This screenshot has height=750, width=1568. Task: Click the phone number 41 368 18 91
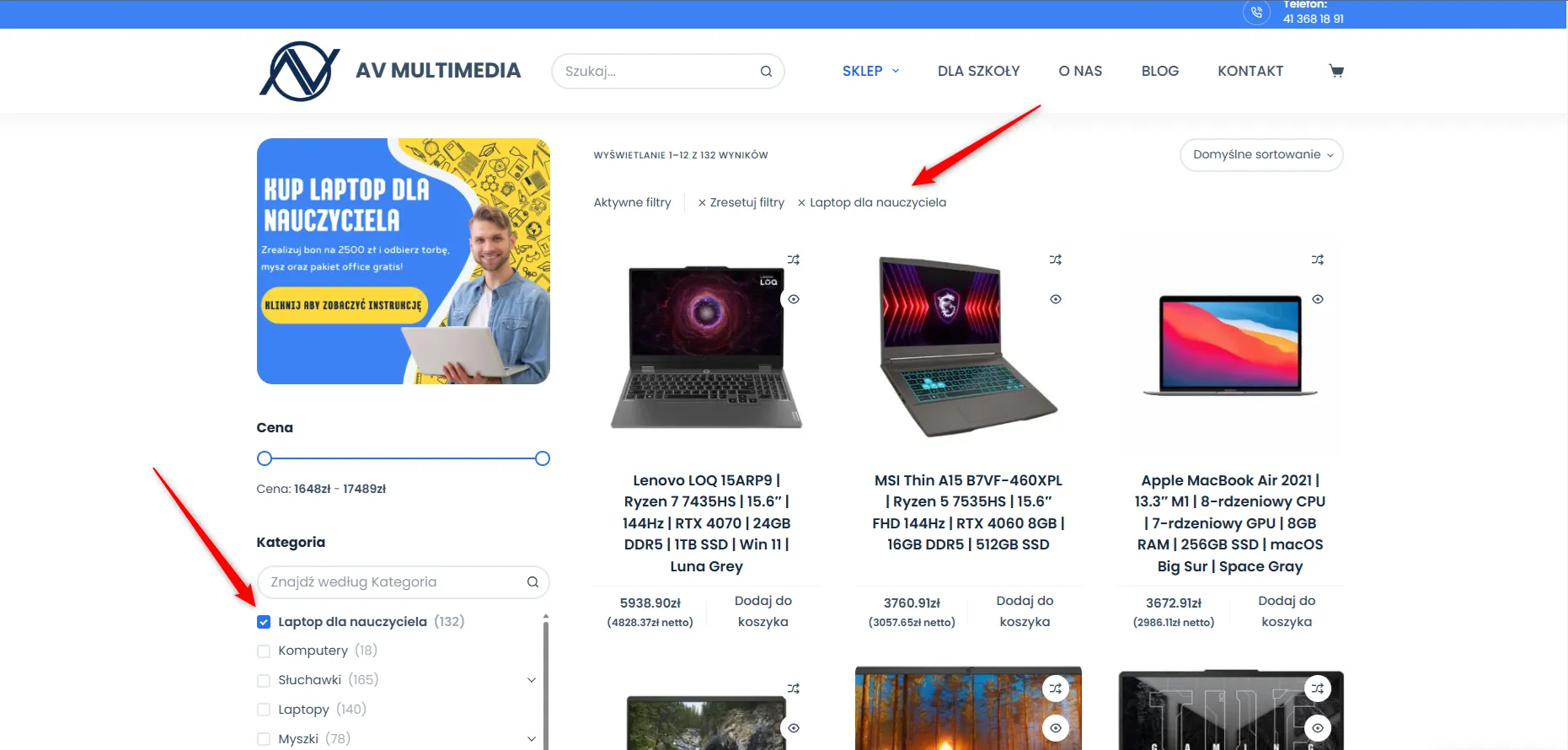pyautogui.click(x=1313, y=19)
